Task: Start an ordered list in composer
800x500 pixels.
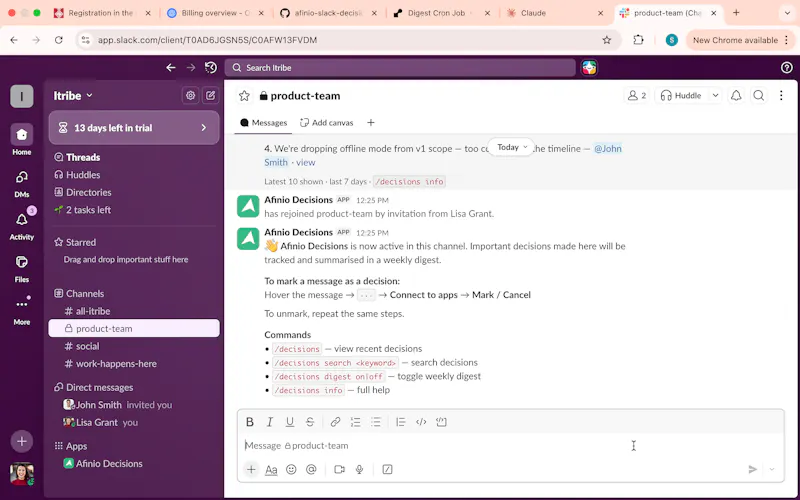Action: coord(356,422)
